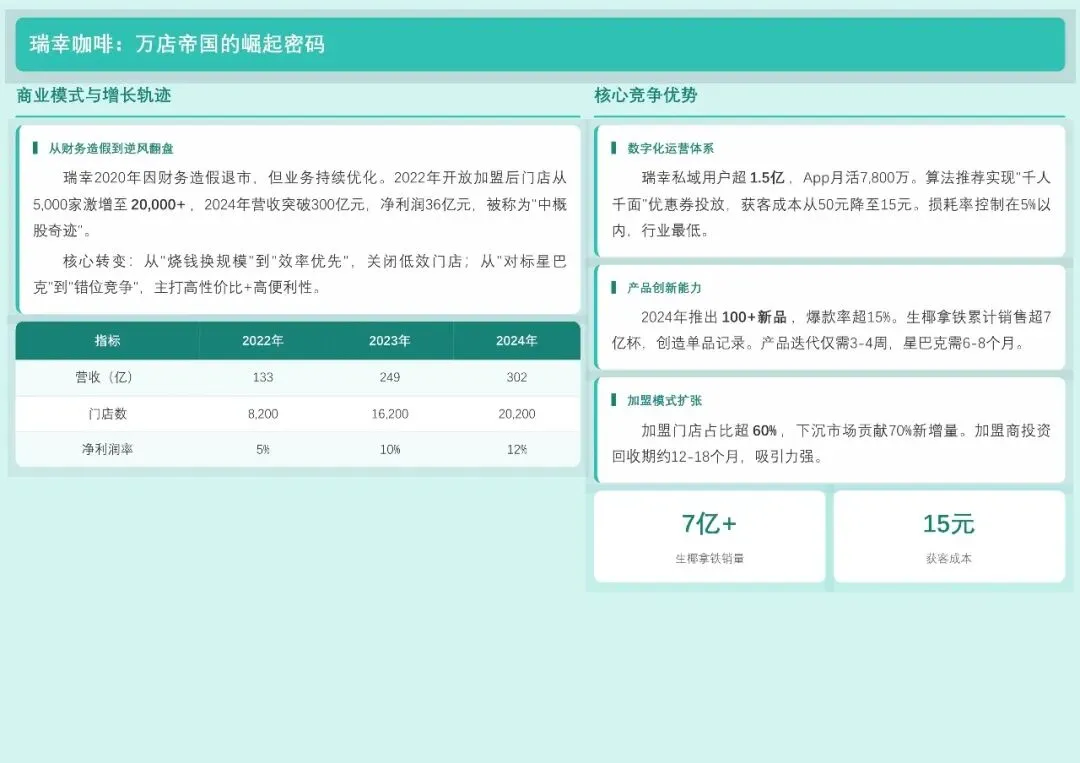Click the '7亿+' statistic figure
This screenshot has height=763, width=1080.
click(x=709, y=524)
